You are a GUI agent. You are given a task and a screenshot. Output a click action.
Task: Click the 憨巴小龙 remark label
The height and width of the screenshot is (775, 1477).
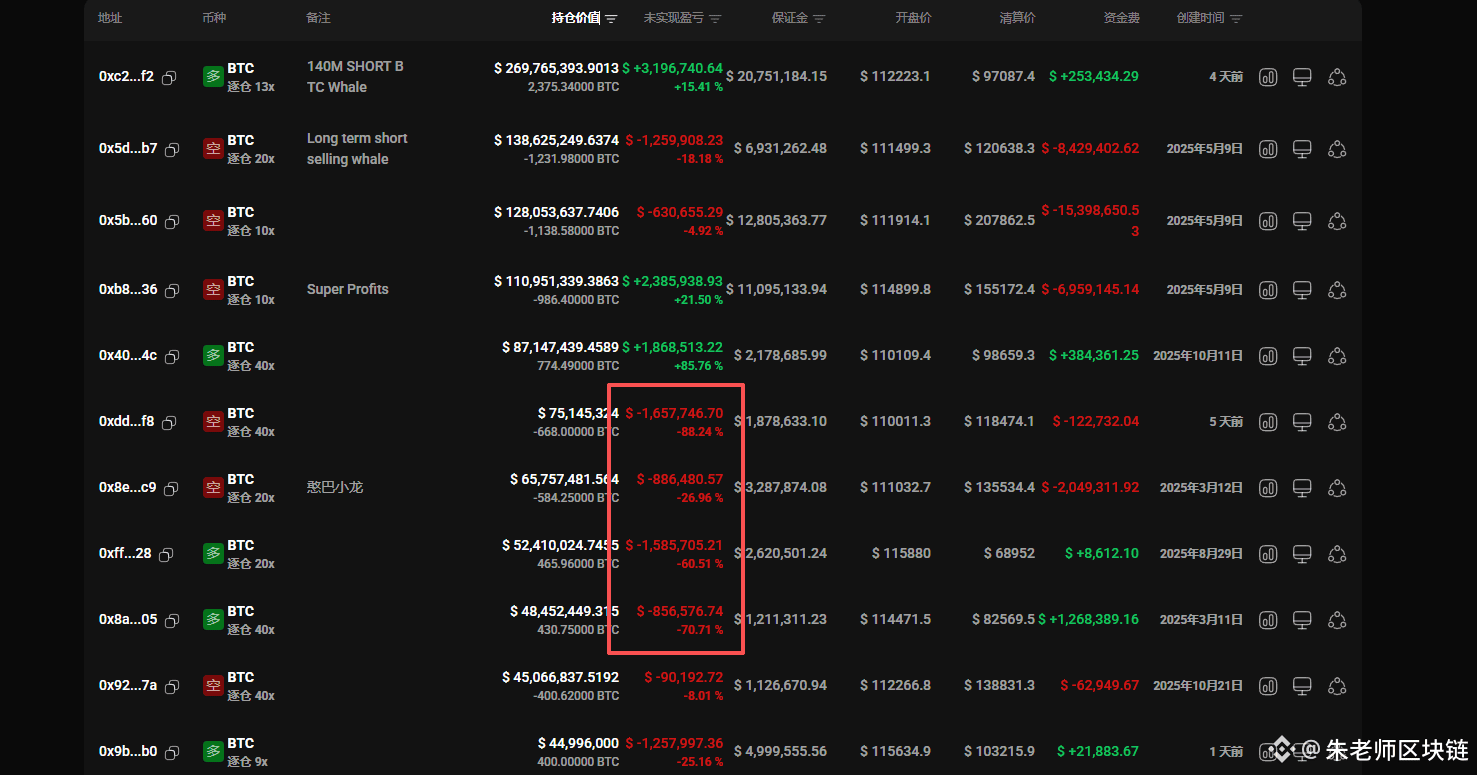tap(335, 488)
